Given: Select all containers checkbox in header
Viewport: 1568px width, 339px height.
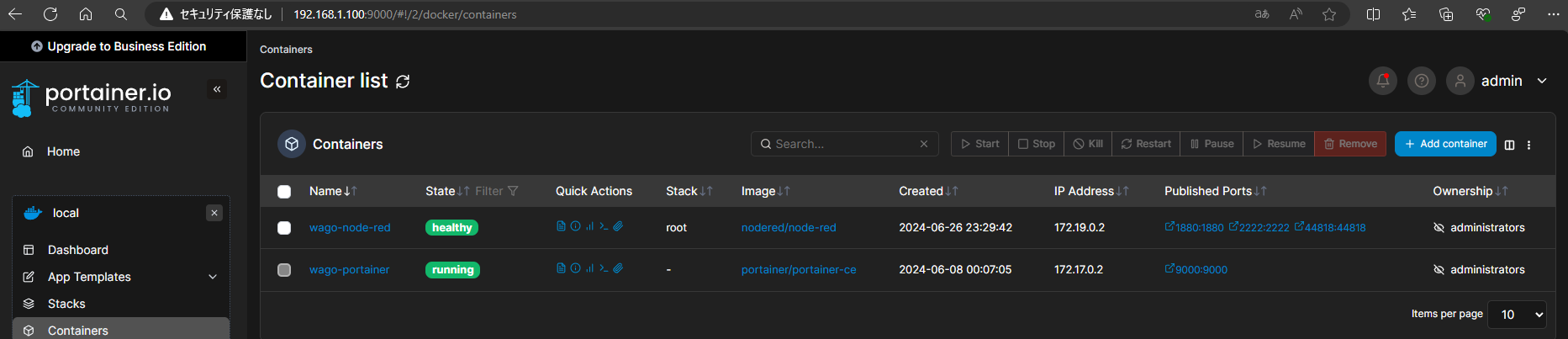Looking at the screenshot, I should [x=284, y=192].
